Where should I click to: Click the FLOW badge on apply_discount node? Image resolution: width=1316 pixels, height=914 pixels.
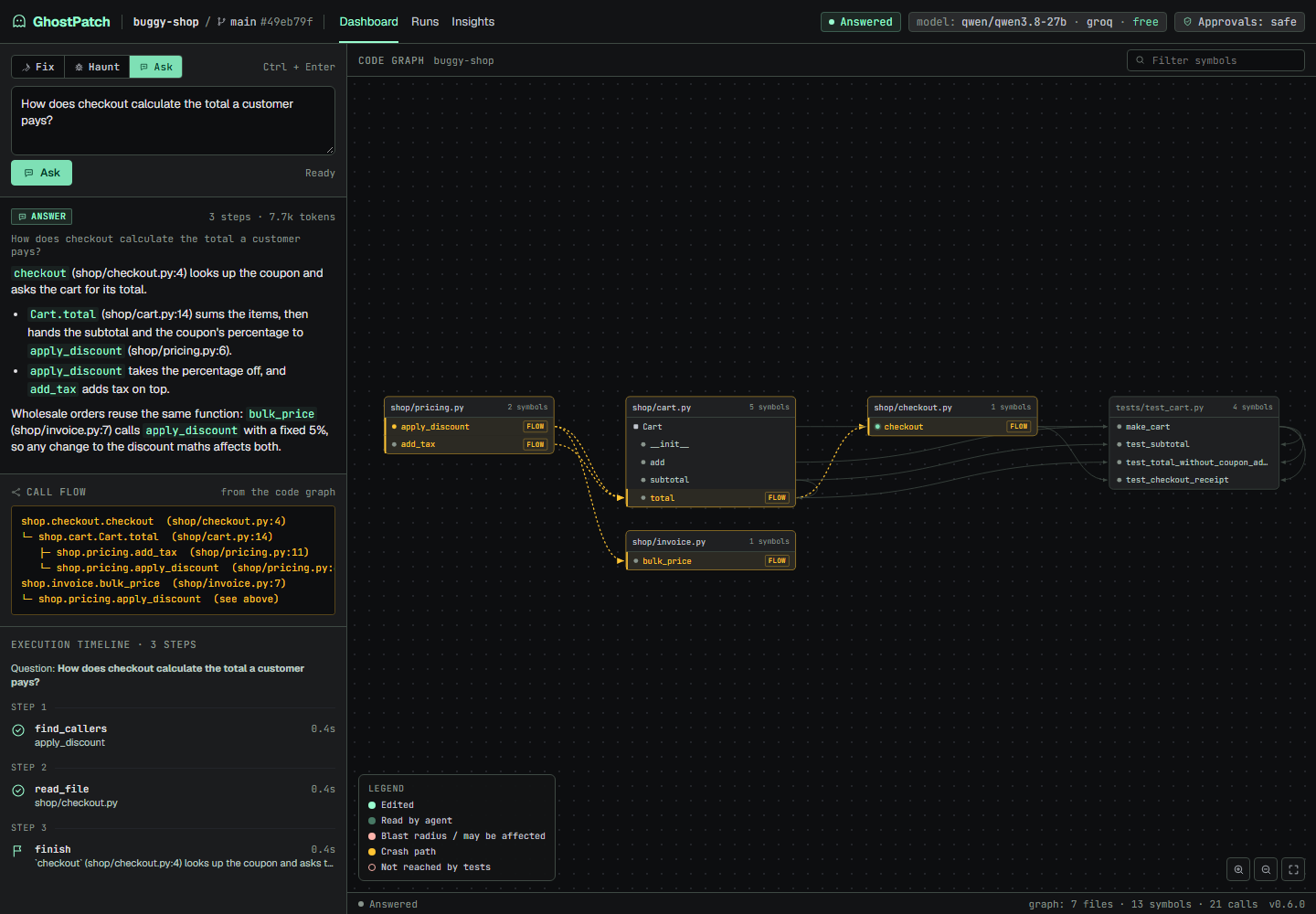536,427
